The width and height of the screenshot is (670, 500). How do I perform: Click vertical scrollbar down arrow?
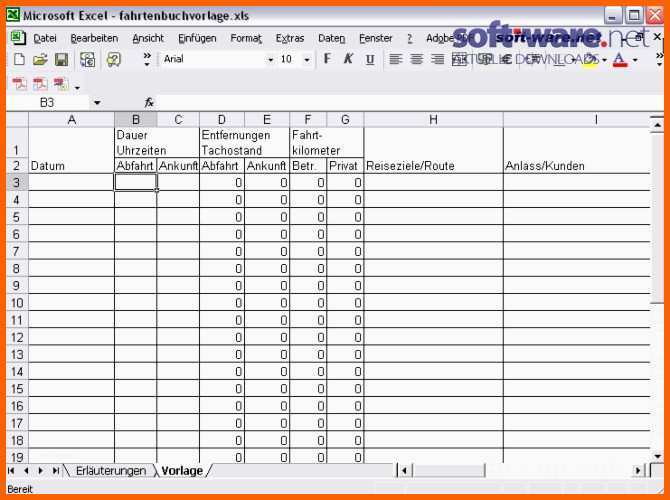(x=657, y=456)
